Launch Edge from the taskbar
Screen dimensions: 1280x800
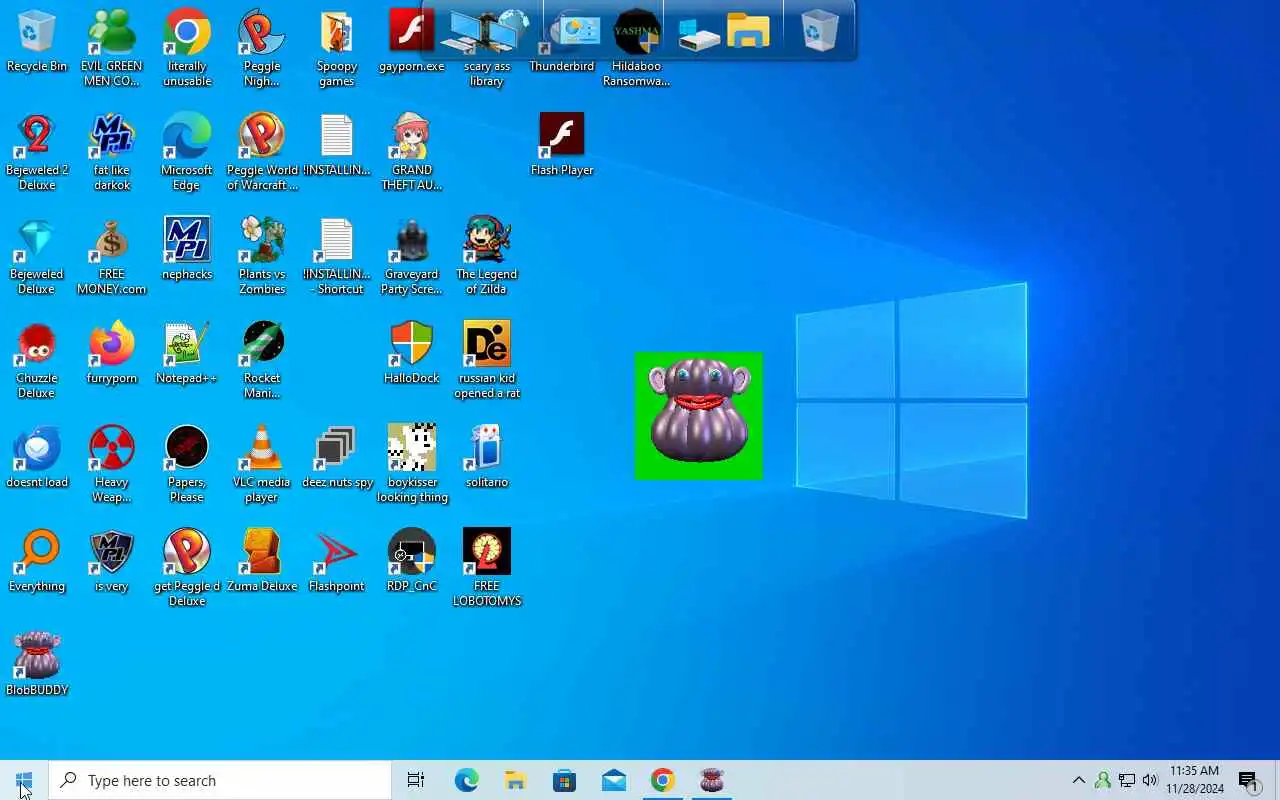(466, 780)
